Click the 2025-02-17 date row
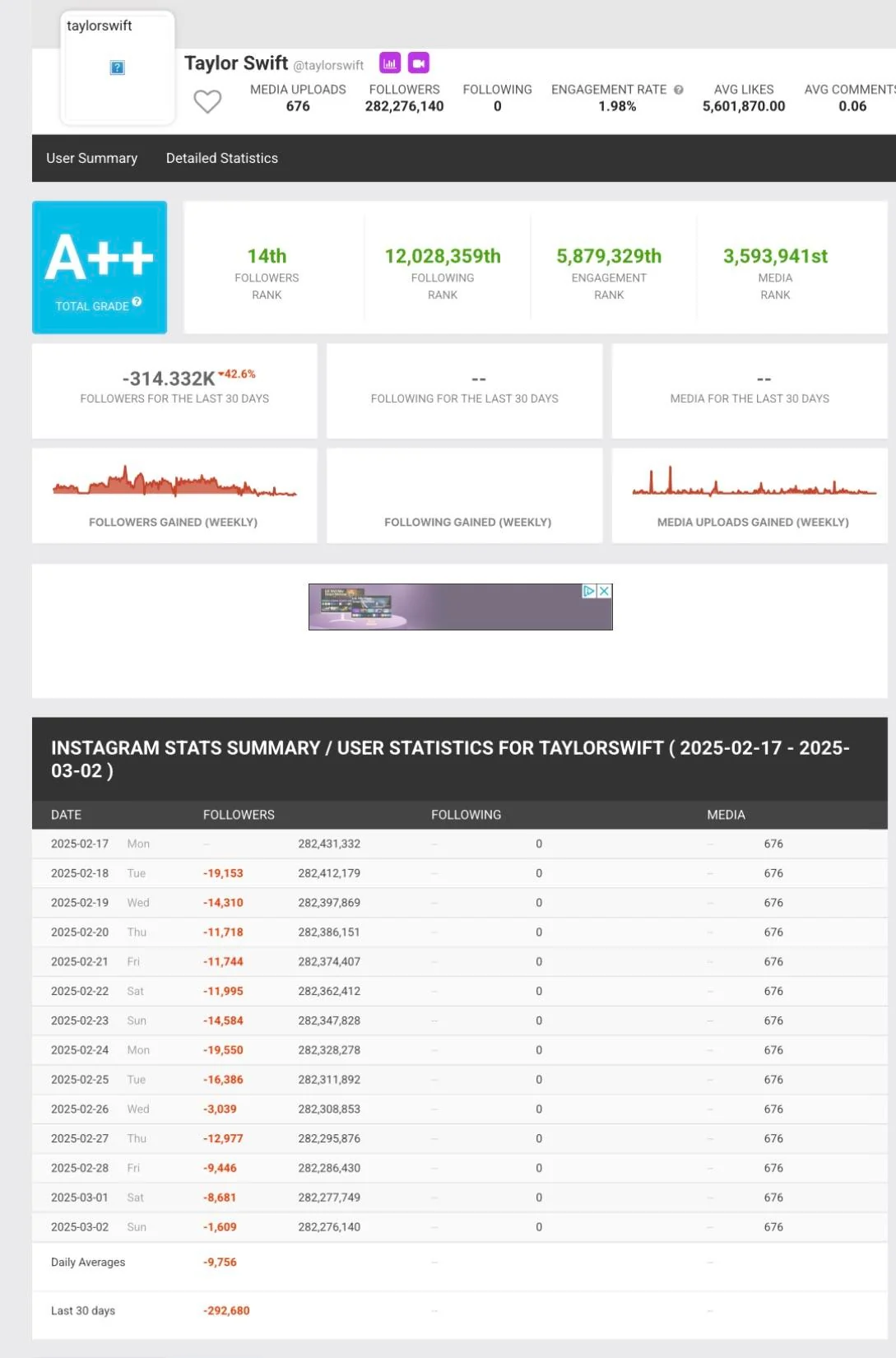Screen dimensions: 896x1358 click(460, 844)
